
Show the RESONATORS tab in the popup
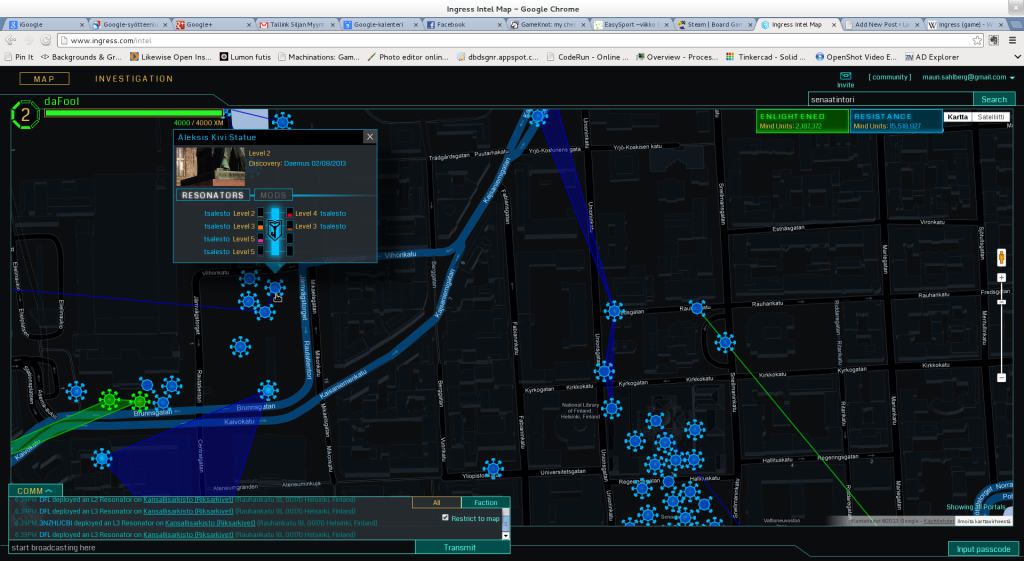pyautogui.click(x=212, y=195)
